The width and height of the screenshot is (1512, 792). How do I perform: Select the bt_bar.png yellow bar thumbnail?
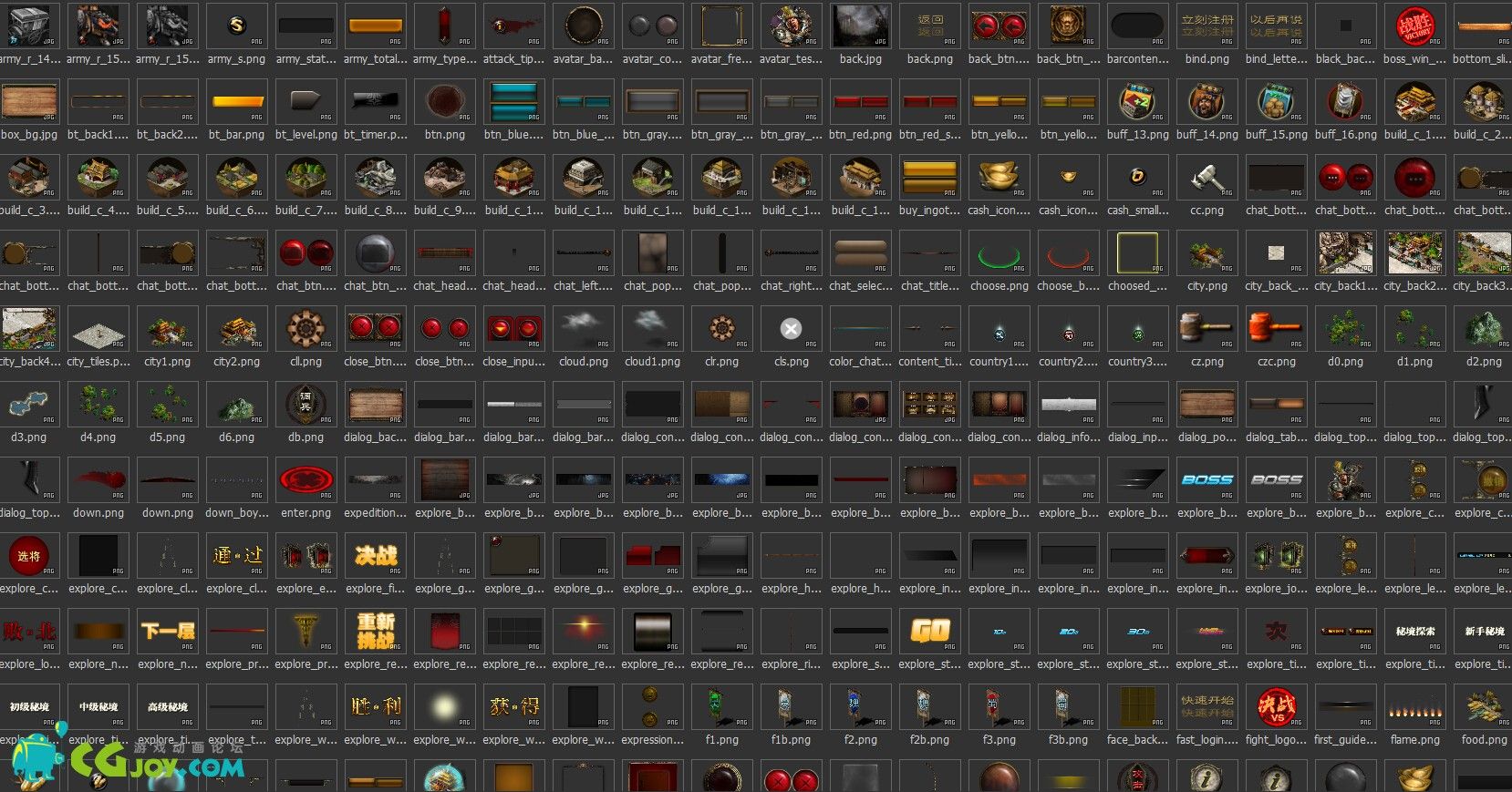click(237, 101)
